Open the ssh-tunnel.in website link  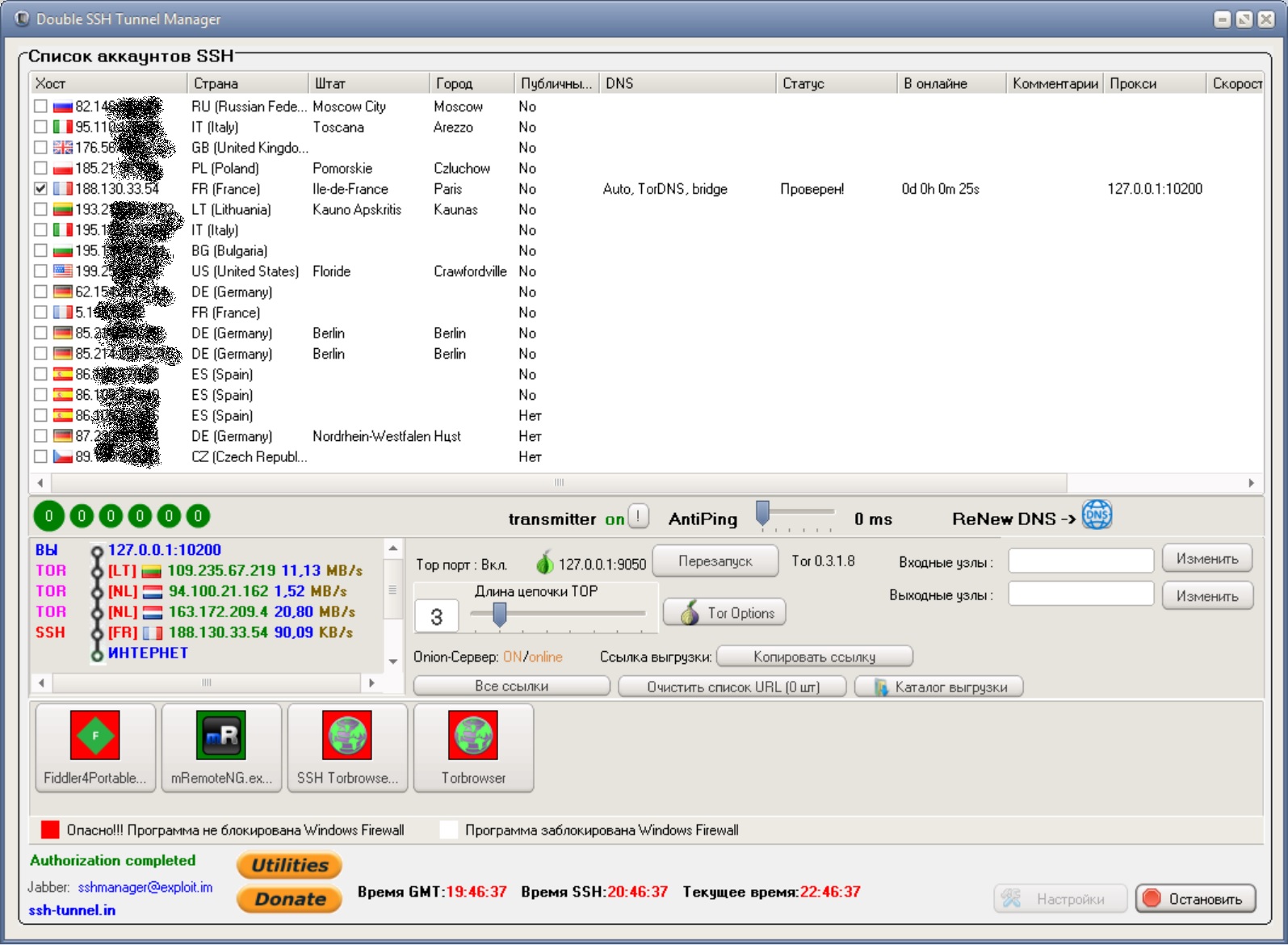click(72, 910)
